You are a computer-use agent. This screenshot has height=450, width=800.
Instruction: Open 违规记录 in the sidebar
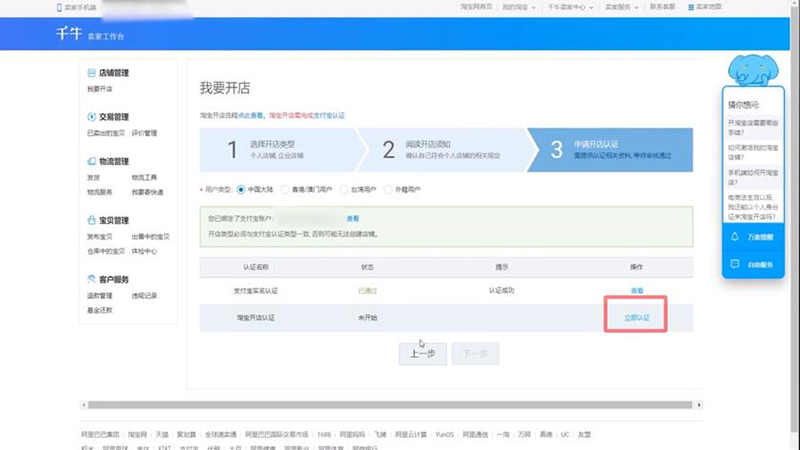[144, 296]
